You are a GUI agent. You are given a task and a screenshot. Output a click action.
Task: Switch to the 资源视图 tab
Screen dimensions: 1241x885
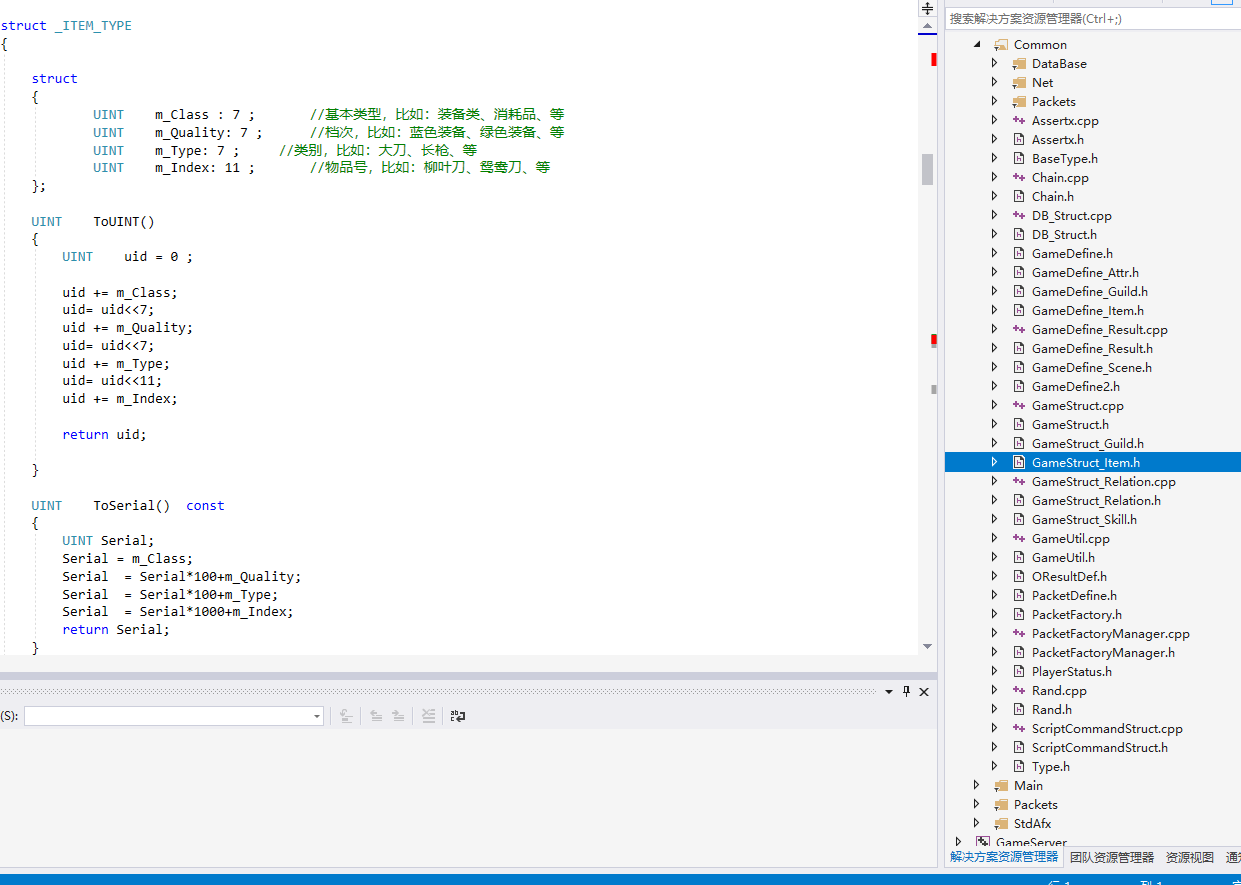(x=1189, y=858)
